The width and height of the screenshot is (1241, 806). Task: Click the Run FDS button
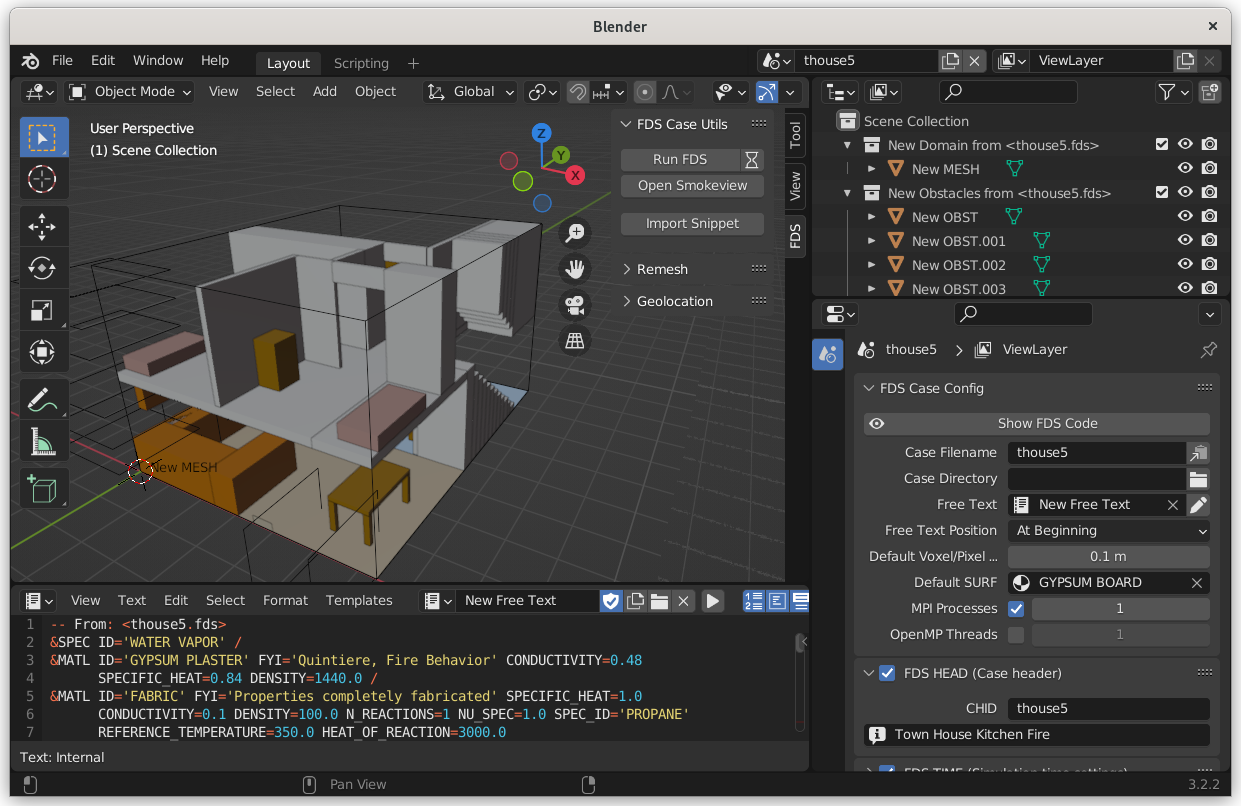pyautogui.click(x=680, y=159)
